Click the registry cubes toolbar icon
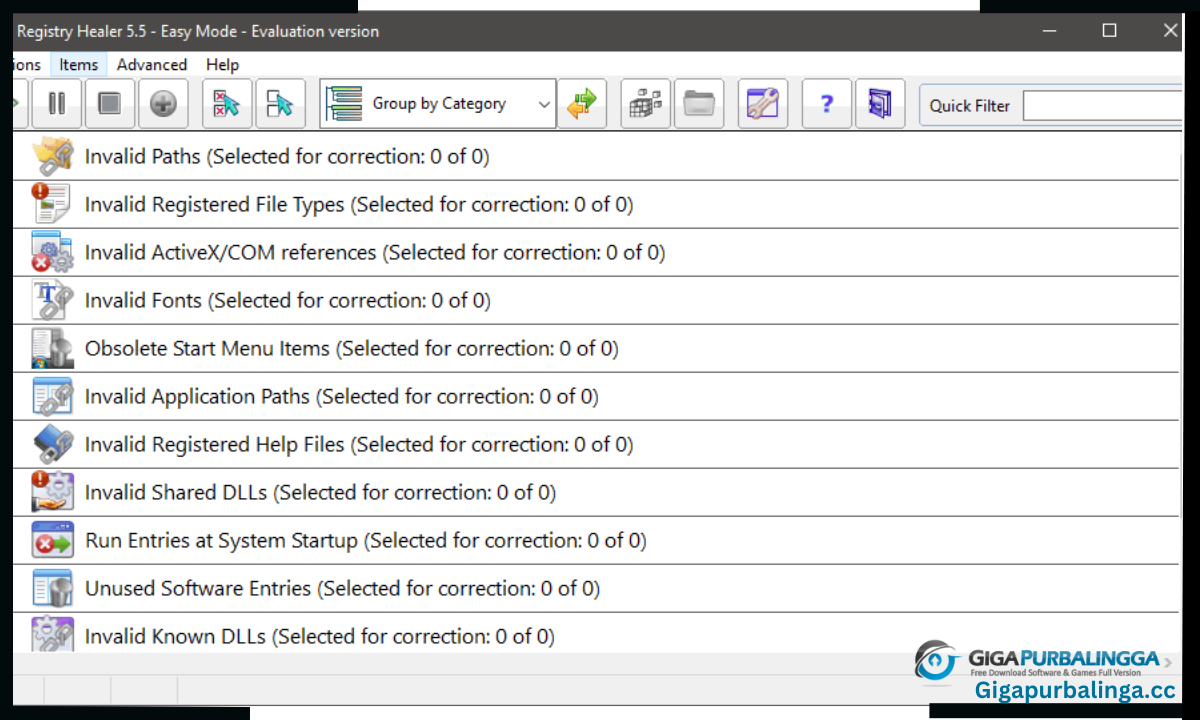 click(x=646, y=104)
